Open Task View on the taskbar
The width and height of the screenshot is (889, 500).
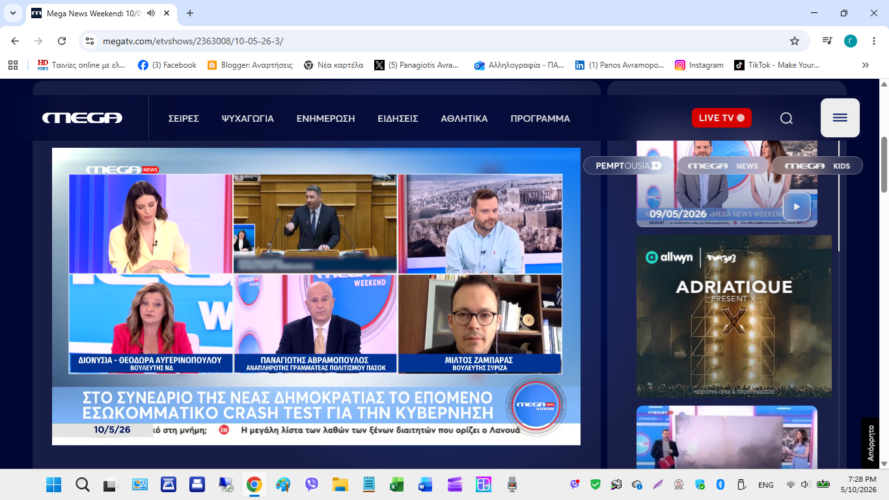point(109,485)
